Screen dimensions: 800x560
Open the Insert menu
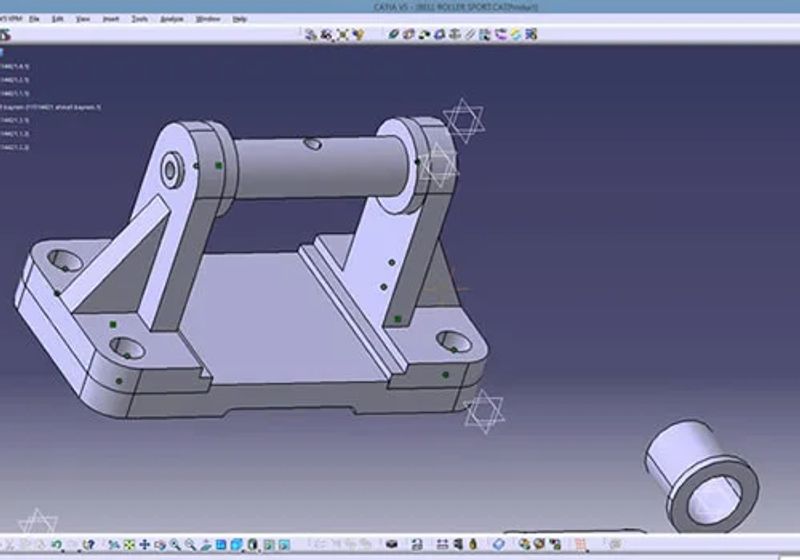pyautogui.click(x=111, y=19)
